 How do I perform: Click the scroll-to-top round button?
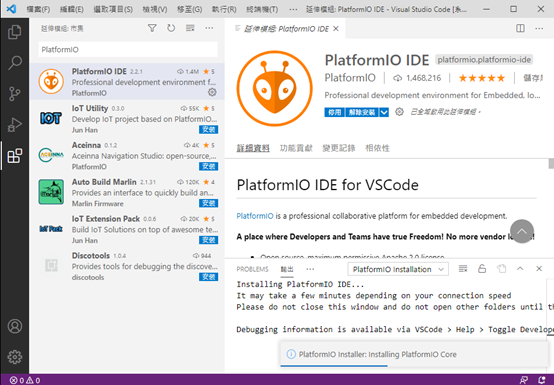click(521, 231)
